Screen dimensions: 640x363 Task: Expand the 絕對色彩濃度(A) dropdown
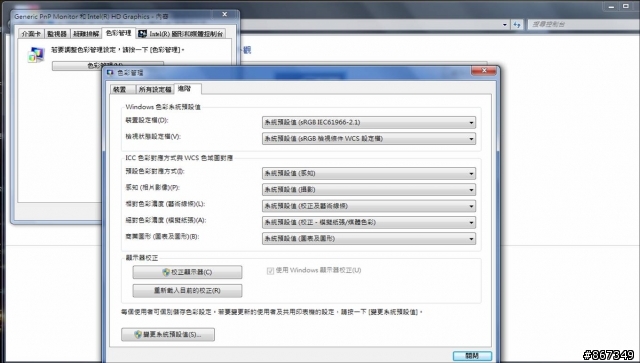[369, 222]
